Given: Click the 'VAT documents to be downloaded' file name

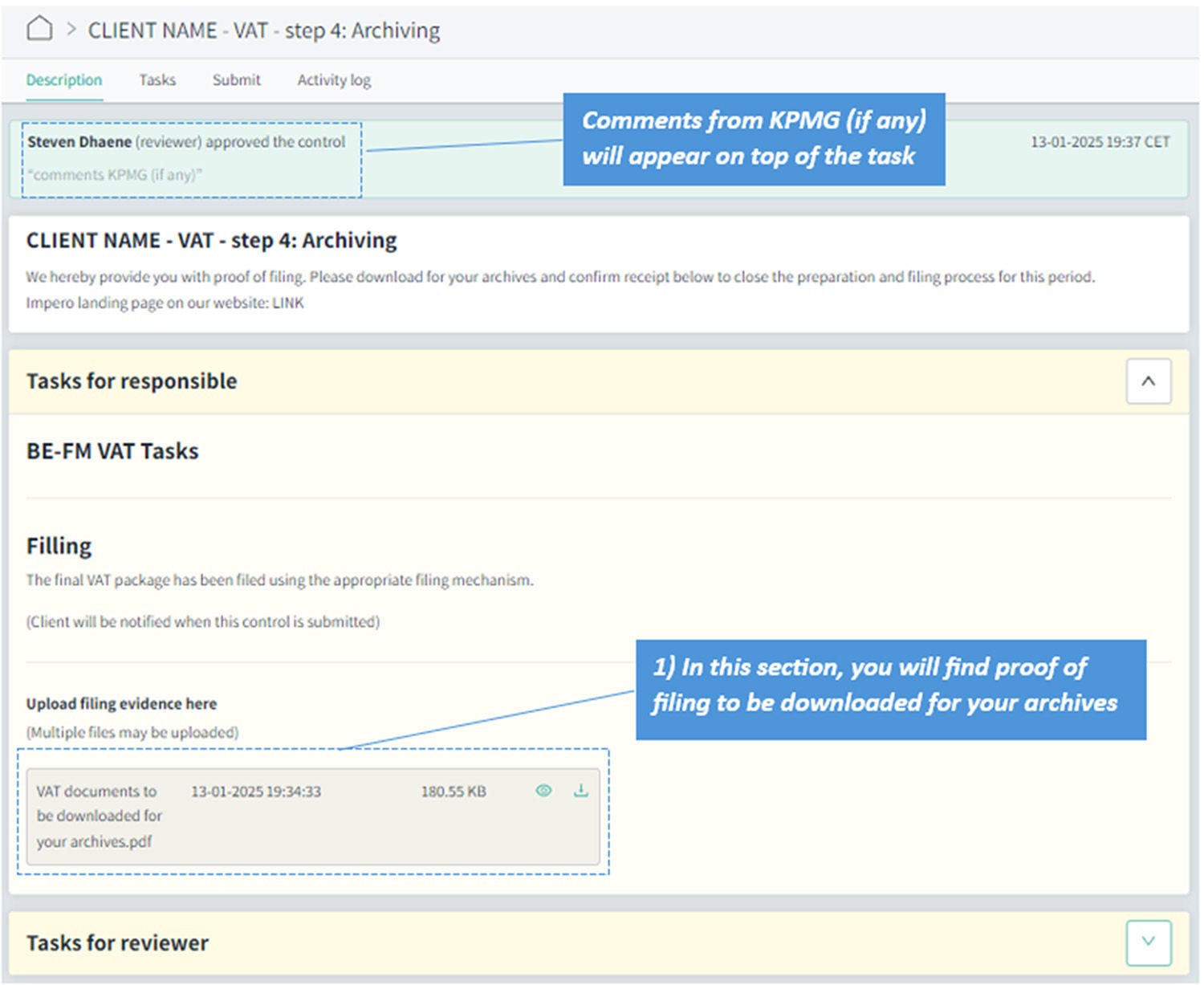Looking at the screenshot, I should click(99, 816).
